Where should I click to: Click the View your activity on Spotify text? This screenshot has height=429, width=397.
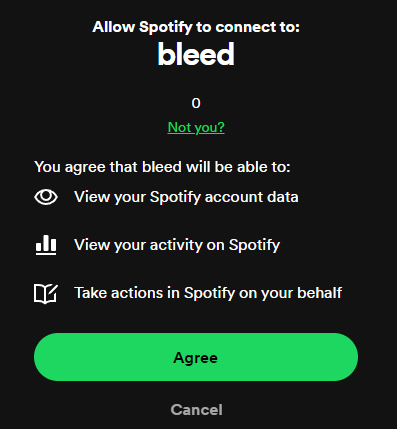pos(177,245)
